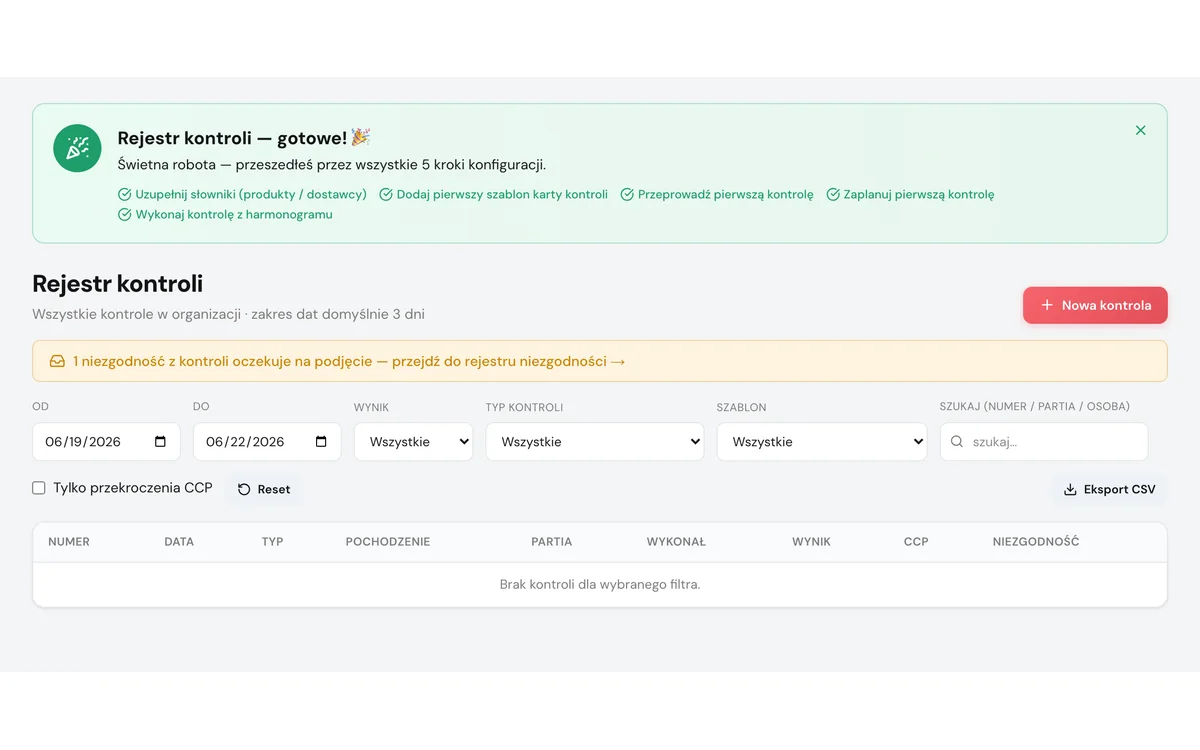Click the inbox icon in yellow alert
Screen dimensions: 1200x750
tap(58, 361)
